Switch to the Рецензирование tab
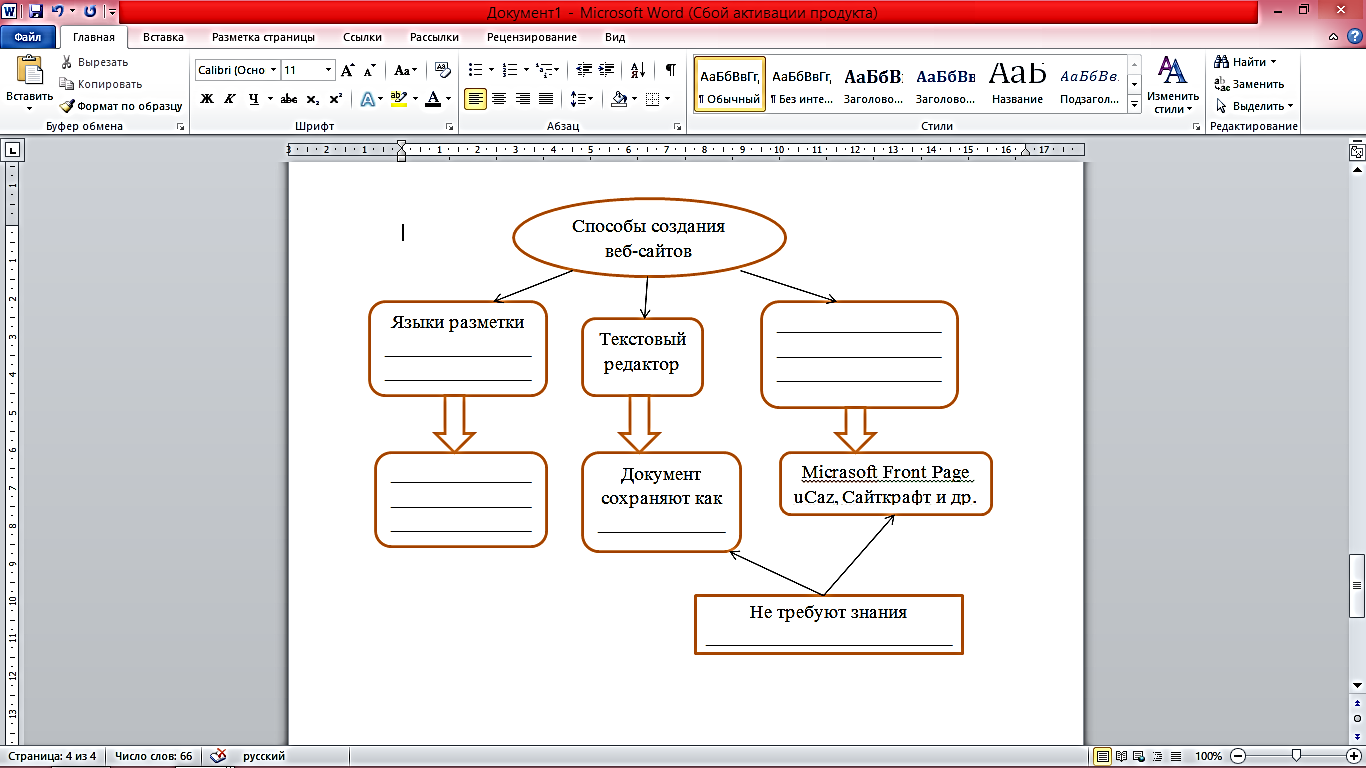Image resolution: width=1366 pixels, height=768 pixels. [x=531, y=37]
